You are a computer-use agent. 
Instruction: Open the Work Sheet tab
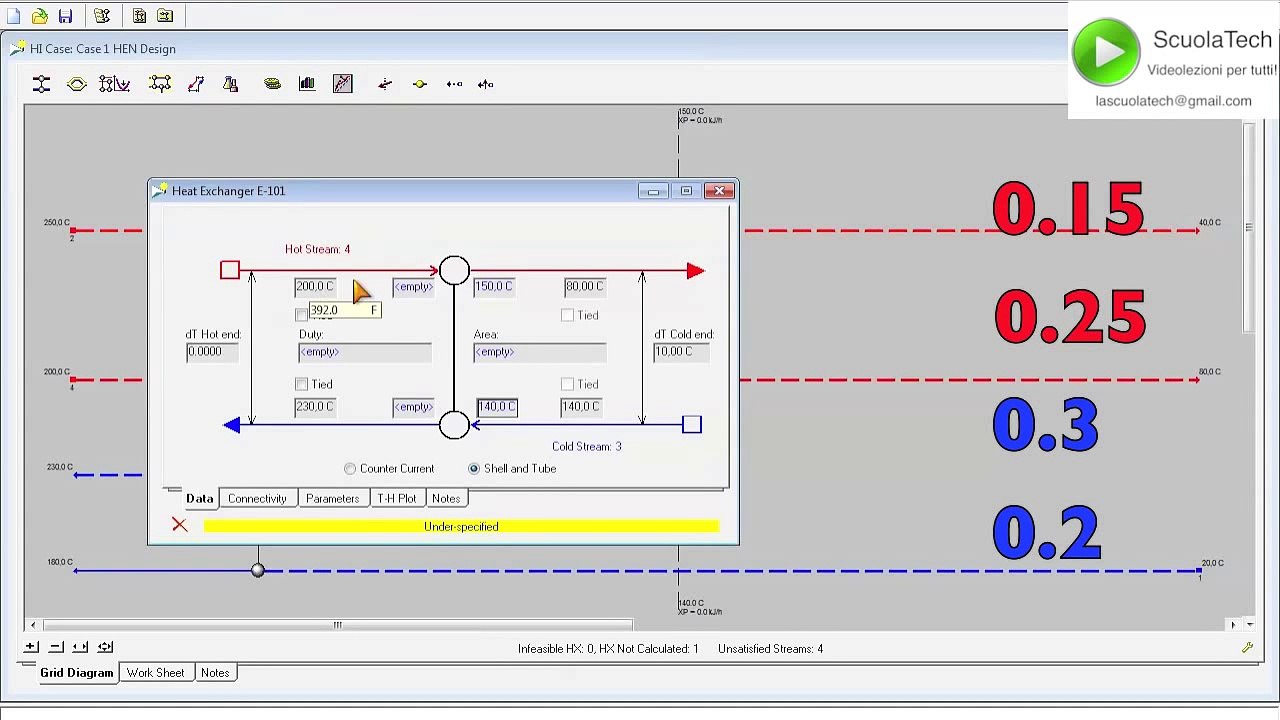point(156,673)
